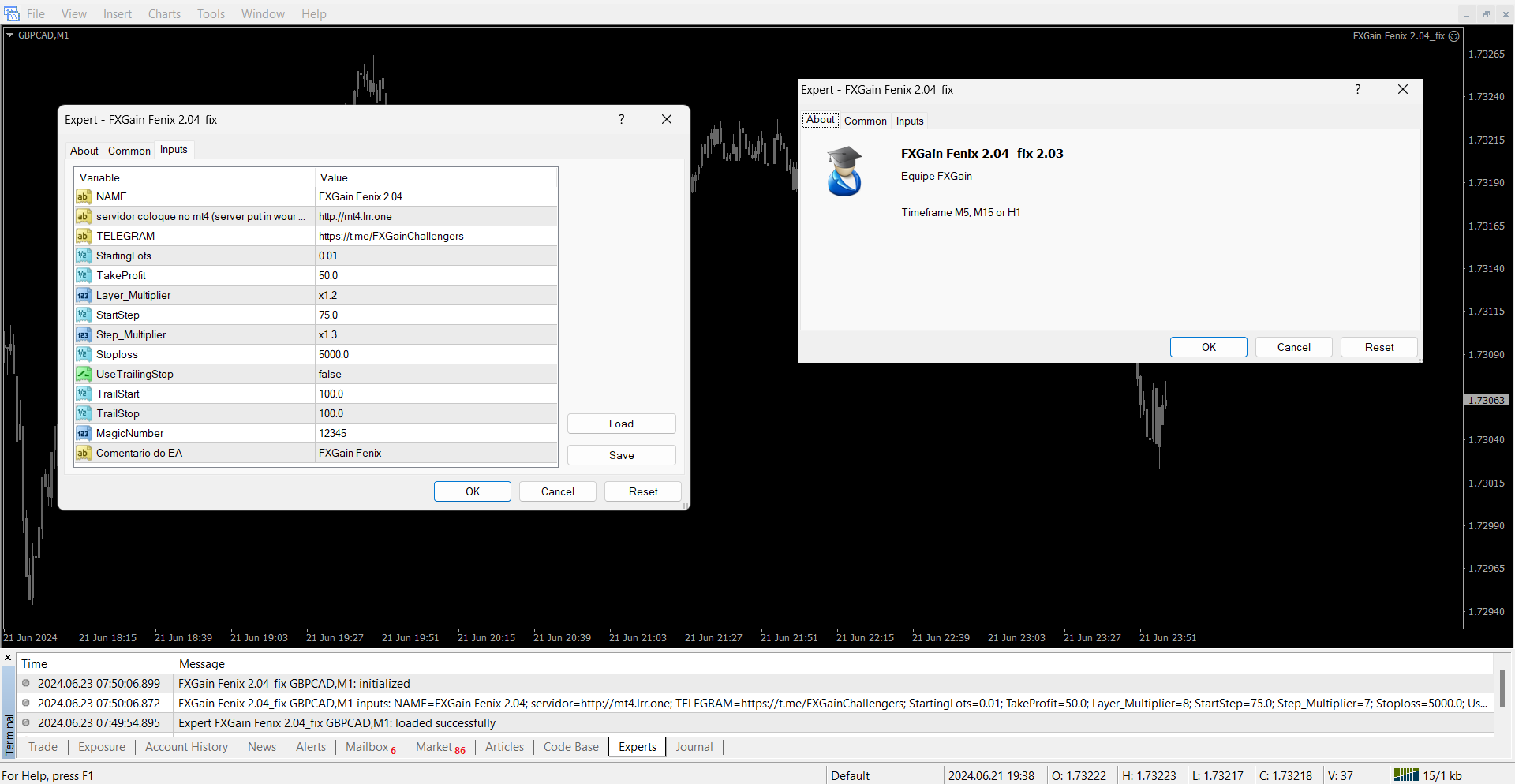Click the Stoploss variable double icon
The width and height of the screenshot is (1515, 784).
point(84,354)
